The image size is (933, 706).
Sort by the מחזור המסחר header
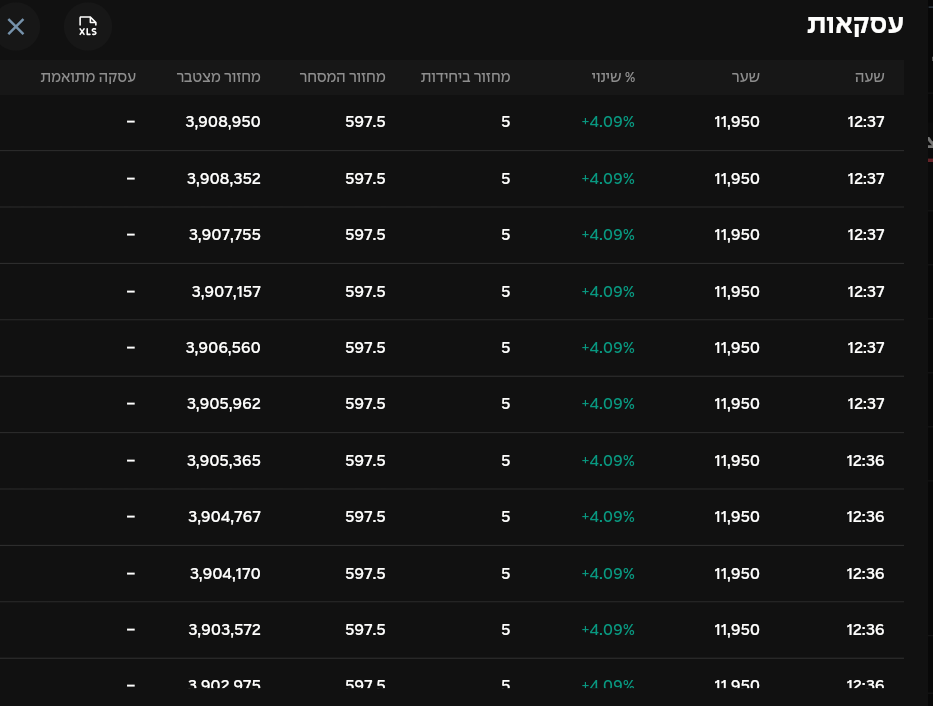coord(343,77)
